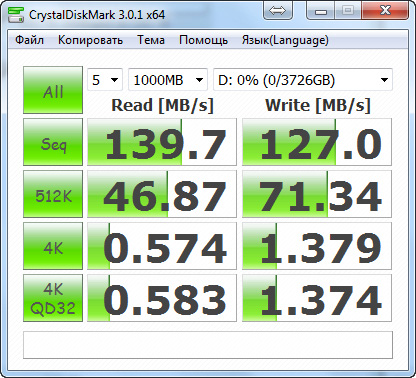Click the empty comment field at bottom
The image size is (416, 378).
[208, 345]
